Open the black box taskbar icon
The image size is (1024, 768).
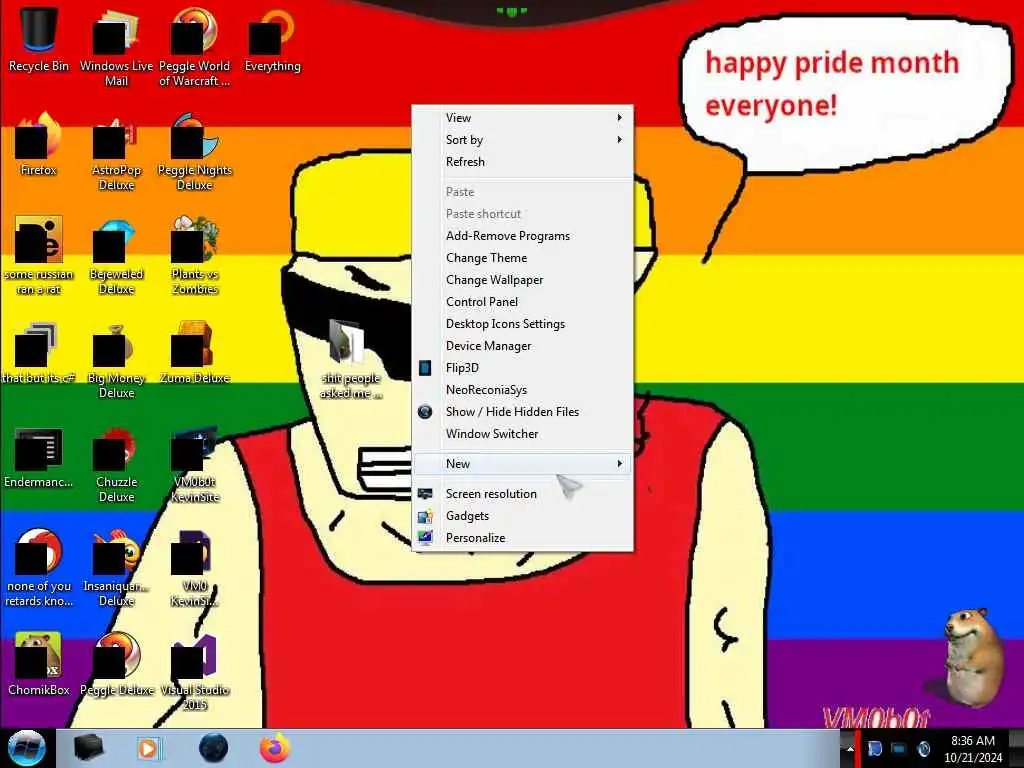(88, 748)
